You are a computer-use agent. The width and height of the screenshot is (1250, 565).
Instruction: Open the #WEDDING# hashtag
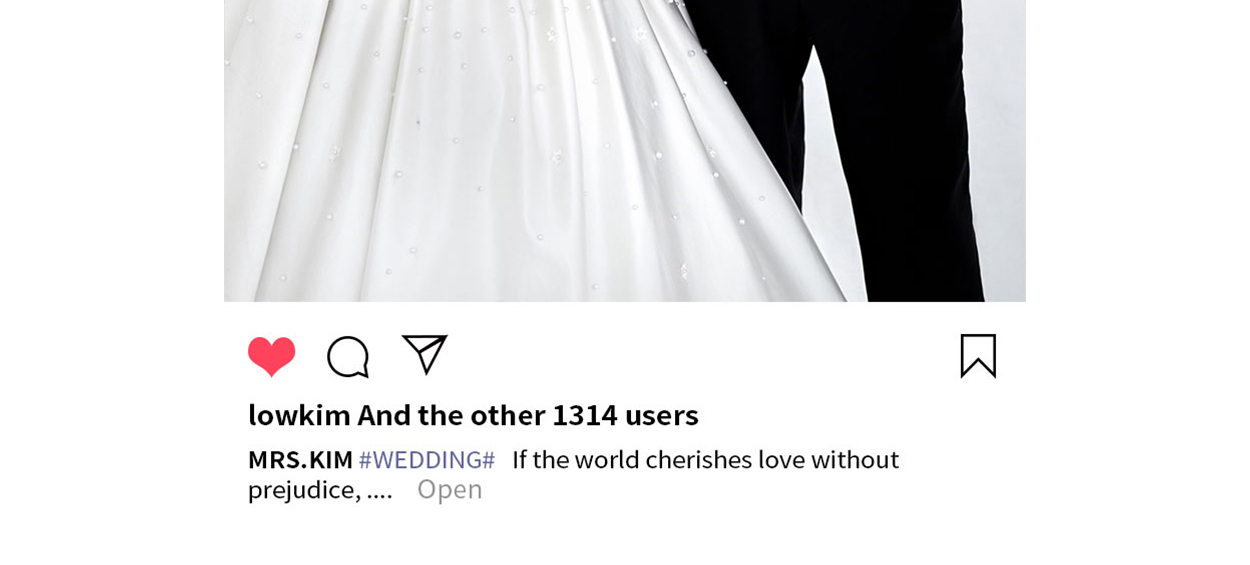coord(427,459)
